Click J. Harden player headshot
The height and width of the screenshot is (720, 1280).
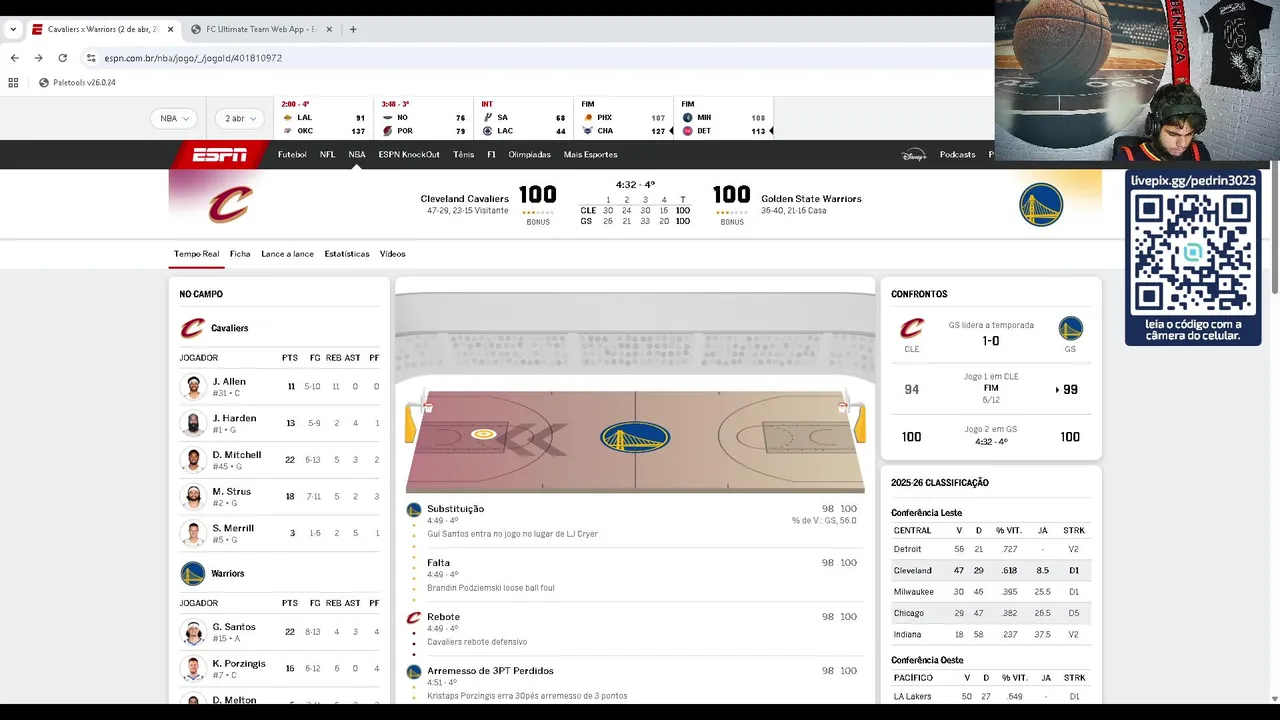click(x=193, y=423)
